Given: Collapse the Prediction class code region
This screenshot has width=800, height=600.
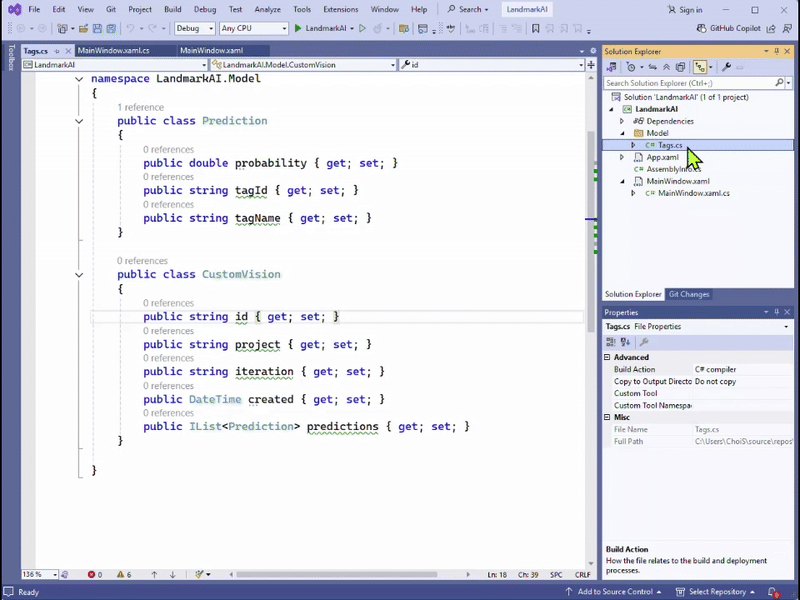Looking at the screenshot, I should pos(79,121).
